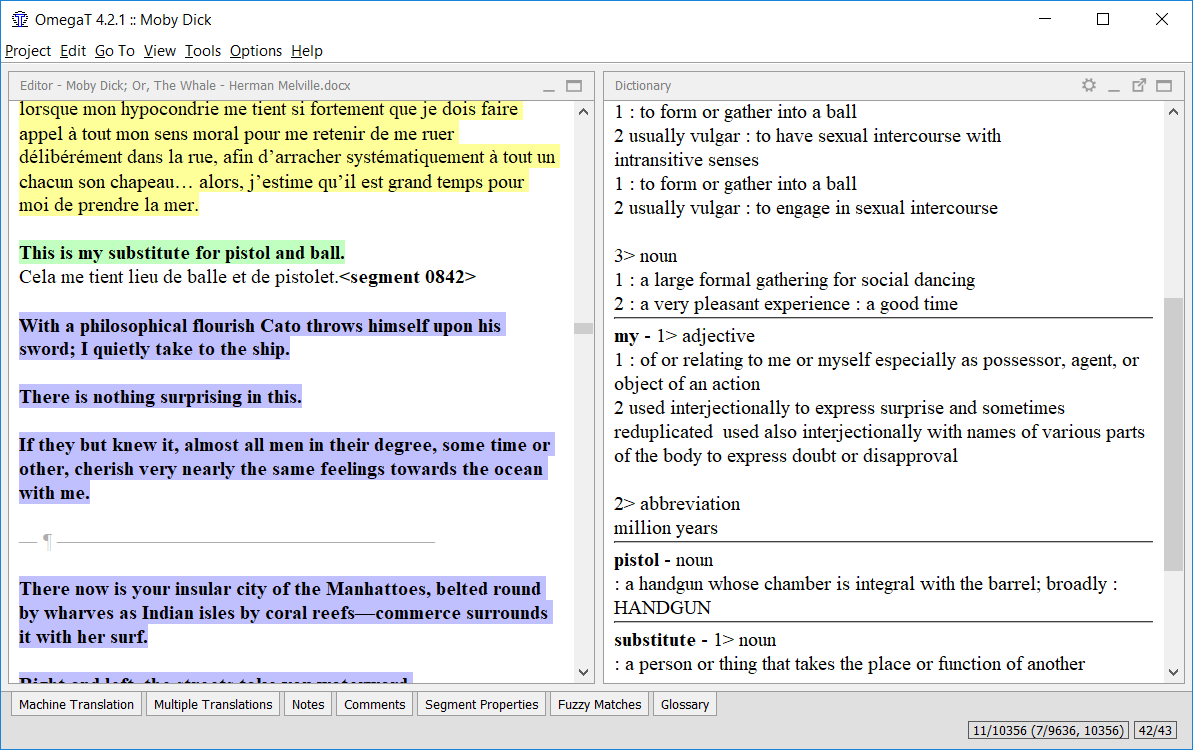The height and width of the screenshot is (750, 1193).
Task: Undock the Dictionary pane
Action: click(x=1139, y=85)
